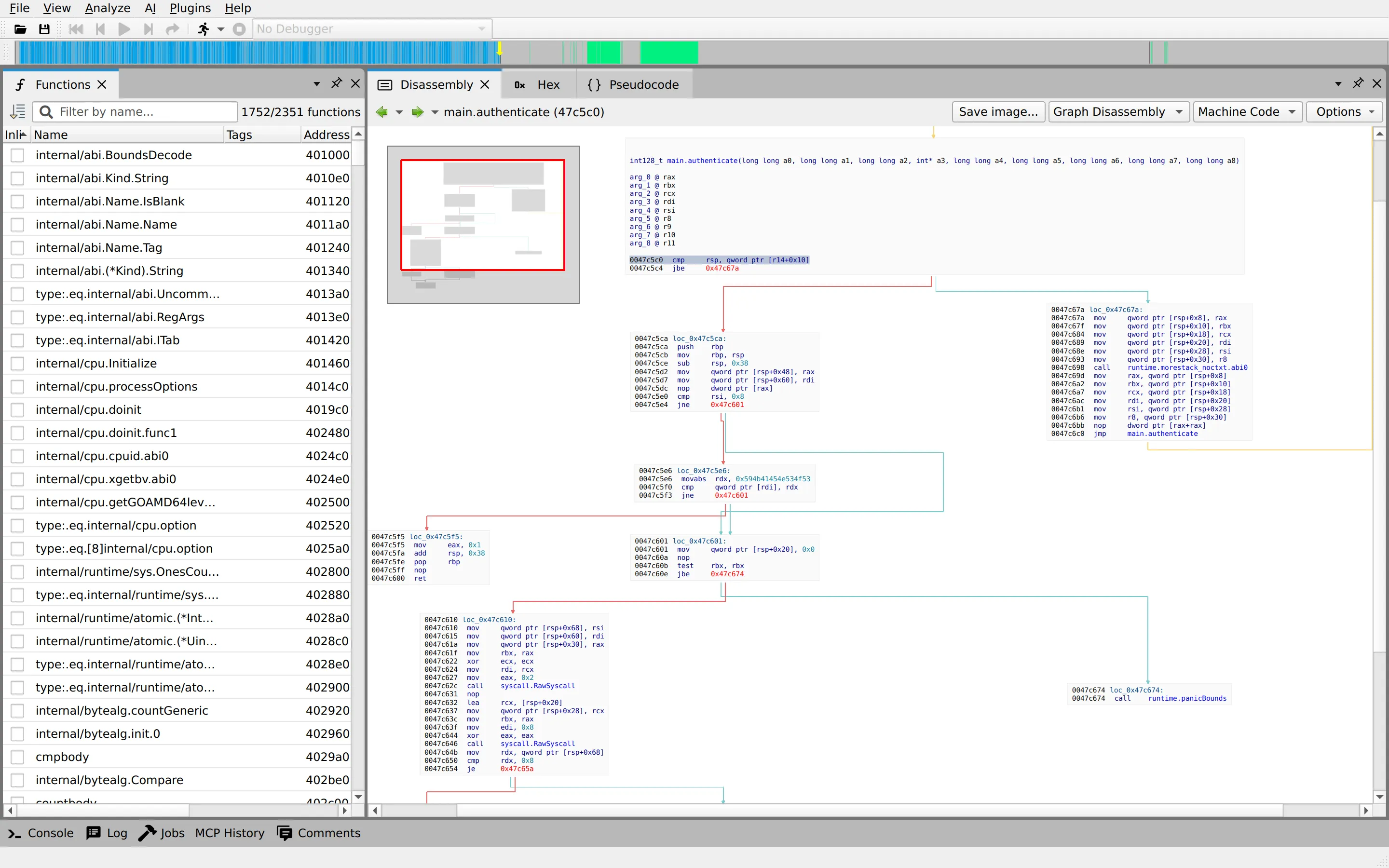
Task: Toggle inline checkbox for cmpbody
Action: [18, 757]
